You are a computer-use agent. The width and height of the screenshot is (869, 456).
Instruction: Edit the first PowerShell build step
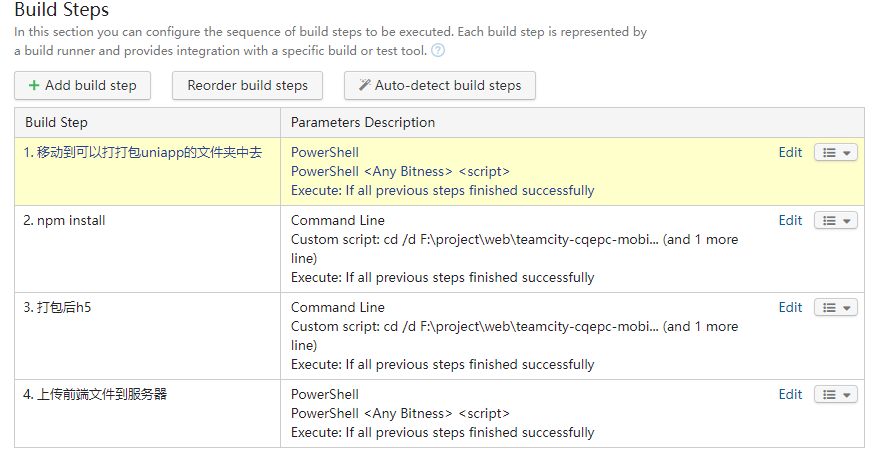[790, 152]
